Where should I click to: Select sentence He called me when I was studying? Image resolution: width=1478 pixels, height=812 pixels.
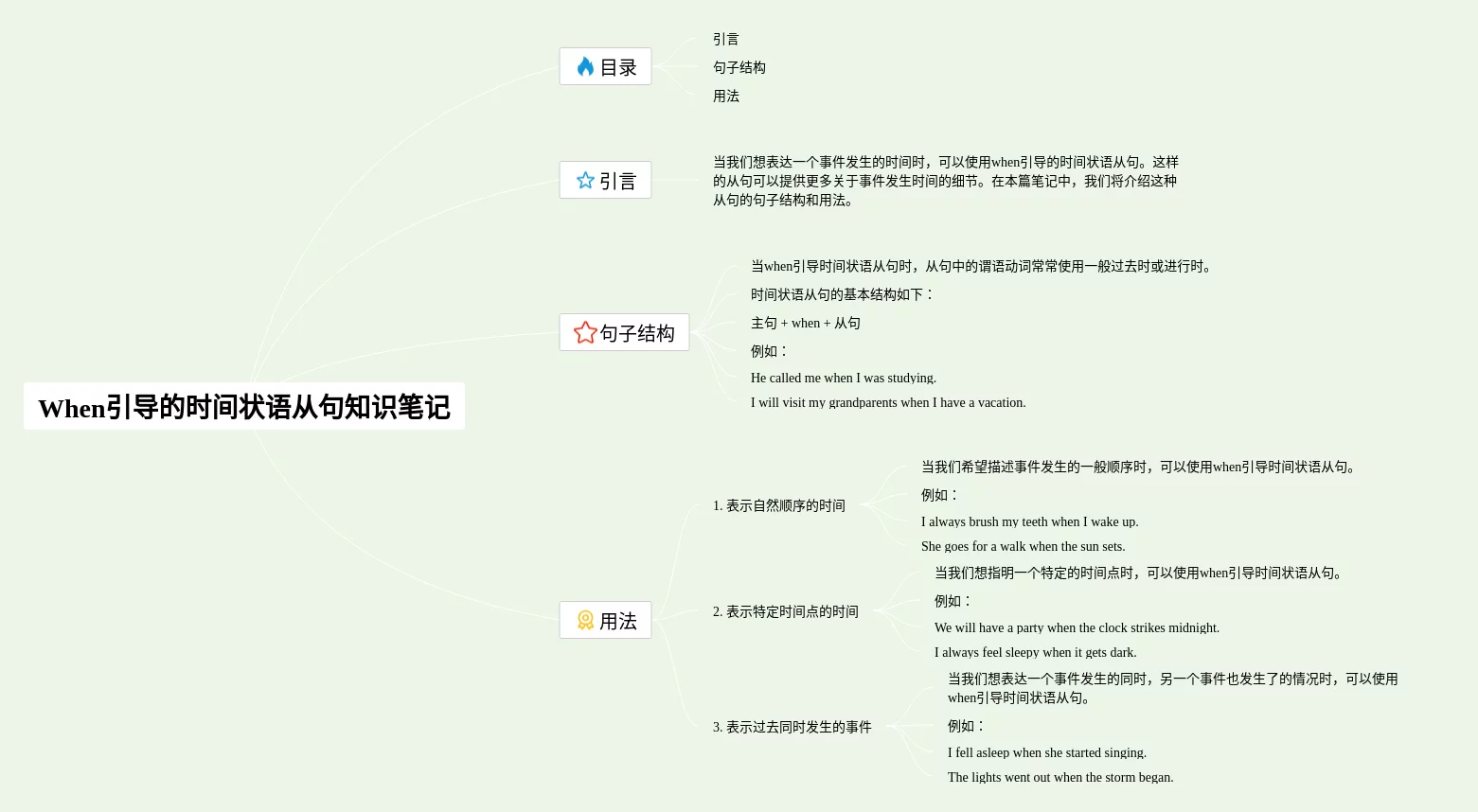coord(843,378)
